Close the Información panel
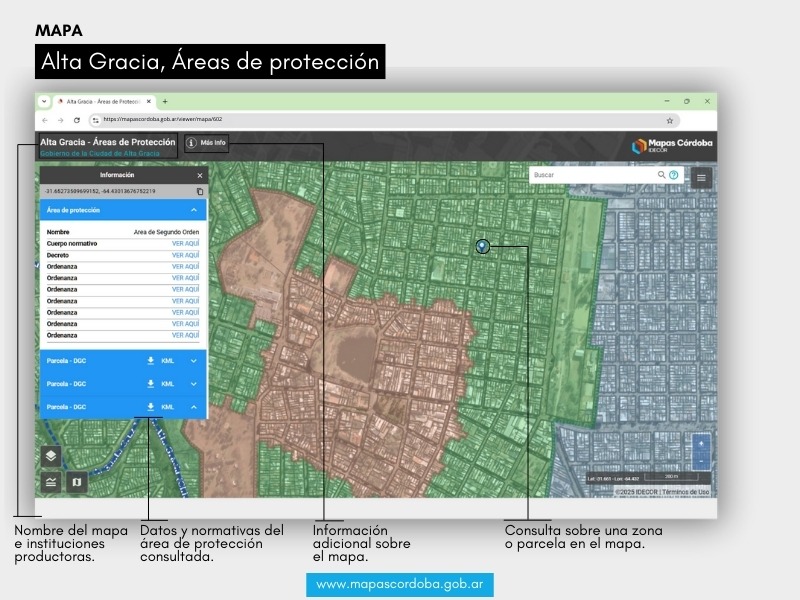 (199, 175)
